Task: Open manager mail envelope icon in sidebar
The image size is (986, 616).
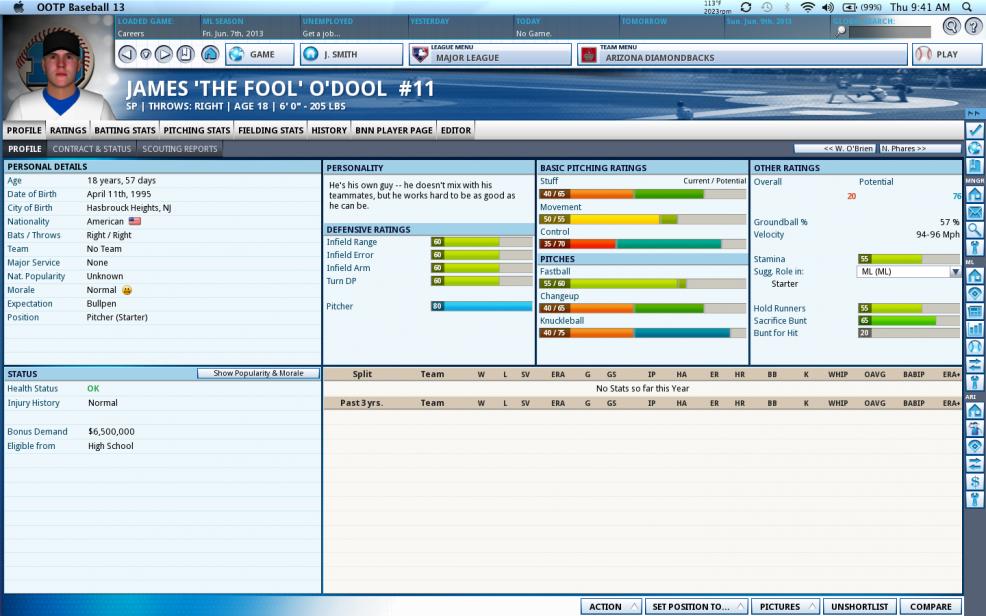Action: 975,212
